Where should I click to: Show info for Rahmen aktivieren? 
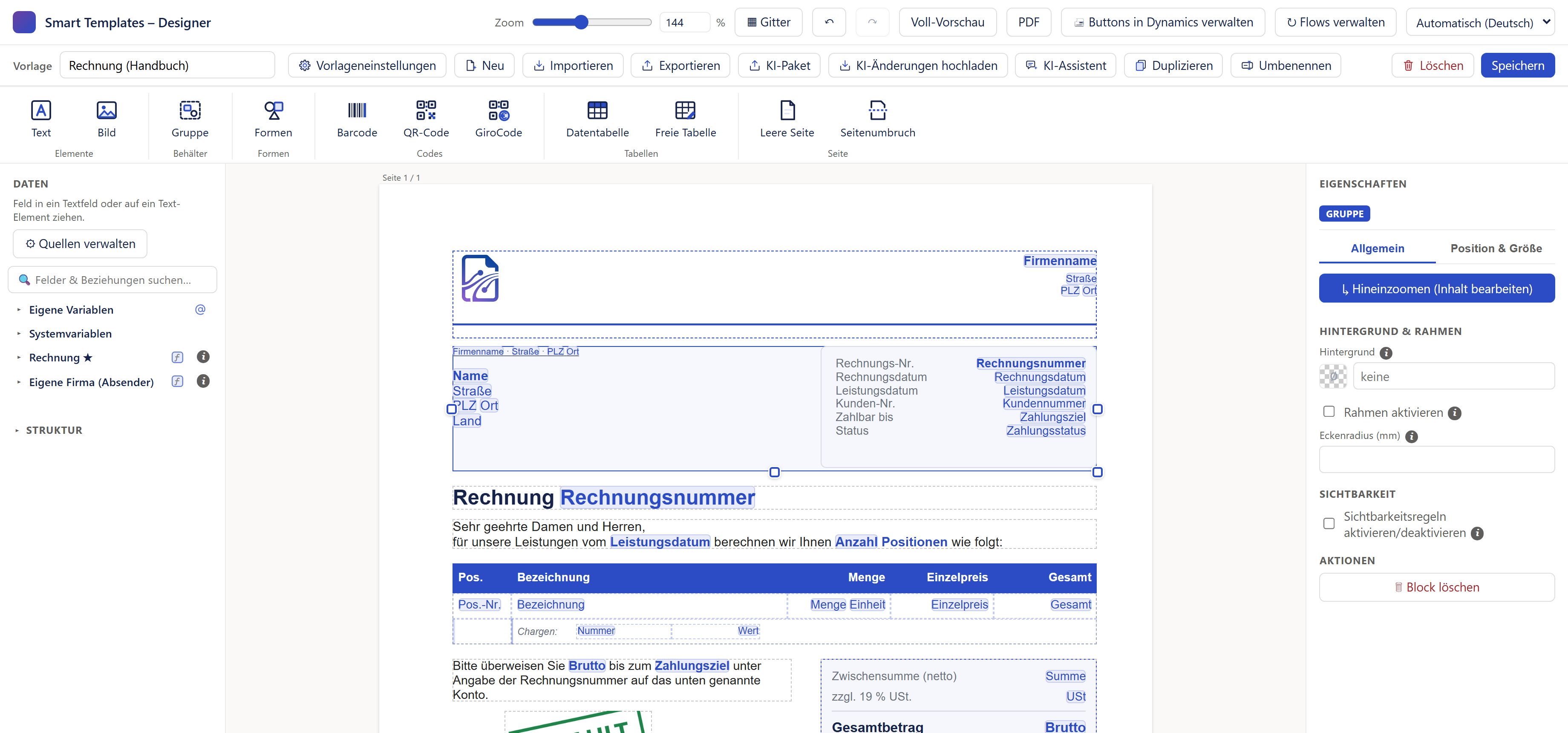(x=1455, y=413)
